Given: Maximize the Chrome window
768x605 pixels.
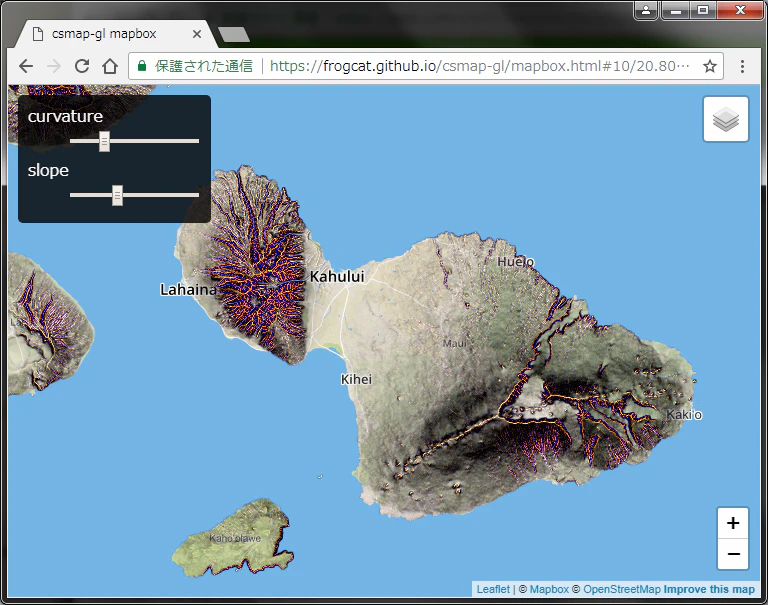Looking at the screenshot, I should [x=703, y=10].
